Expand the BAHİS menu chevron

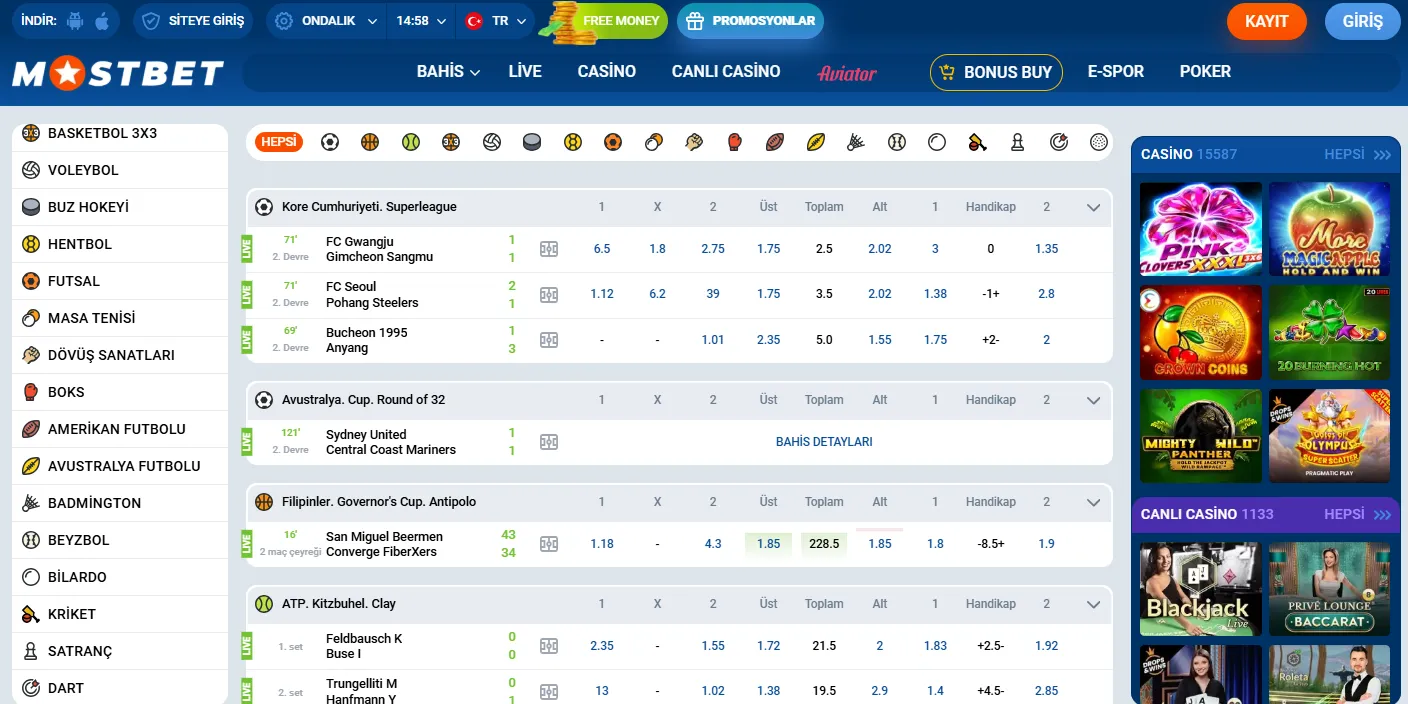tap(475, 72)
